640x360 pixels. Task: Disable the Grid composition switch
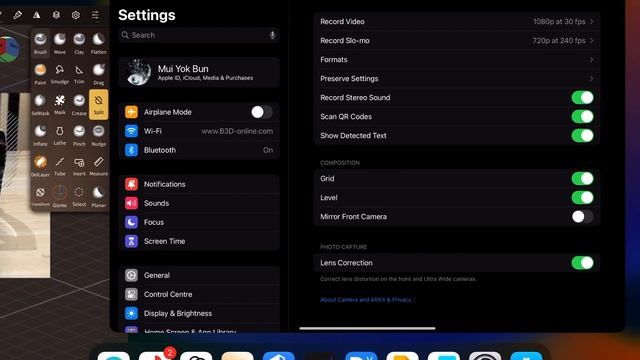coord(582,178)
